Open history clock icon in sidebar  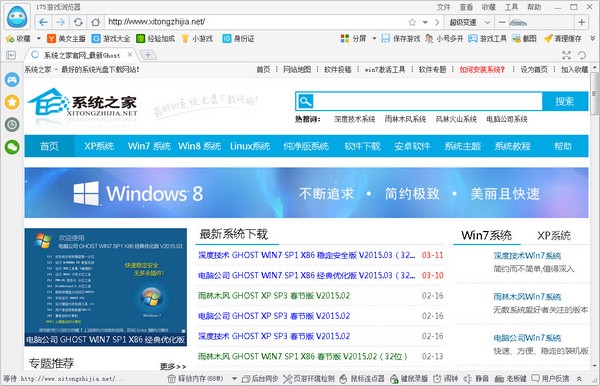pyautogui.click(x=12, y=124)
